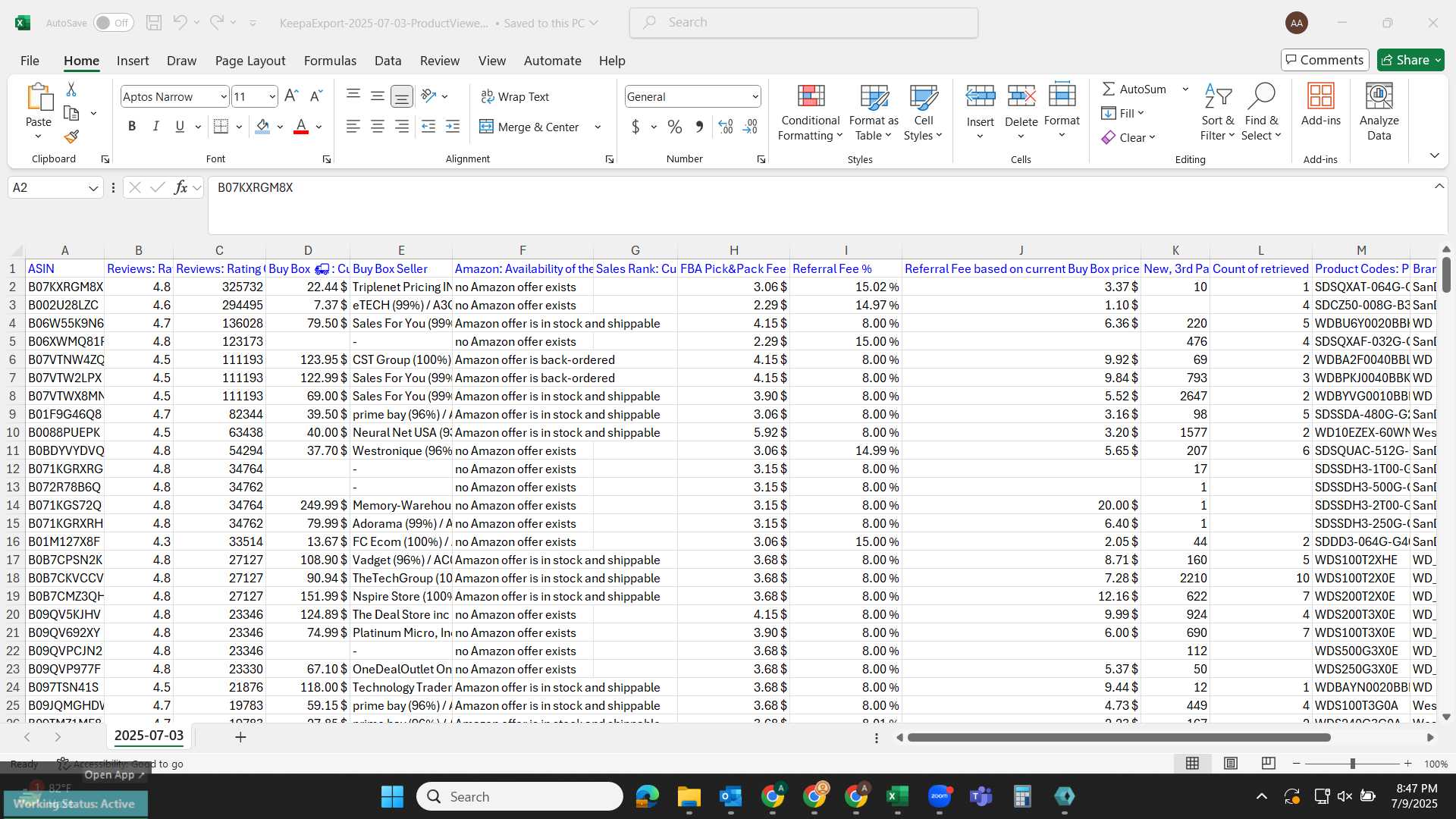The image size is (1456, 819).
Task: Click the Top Align icon
Action: (353, 96)
